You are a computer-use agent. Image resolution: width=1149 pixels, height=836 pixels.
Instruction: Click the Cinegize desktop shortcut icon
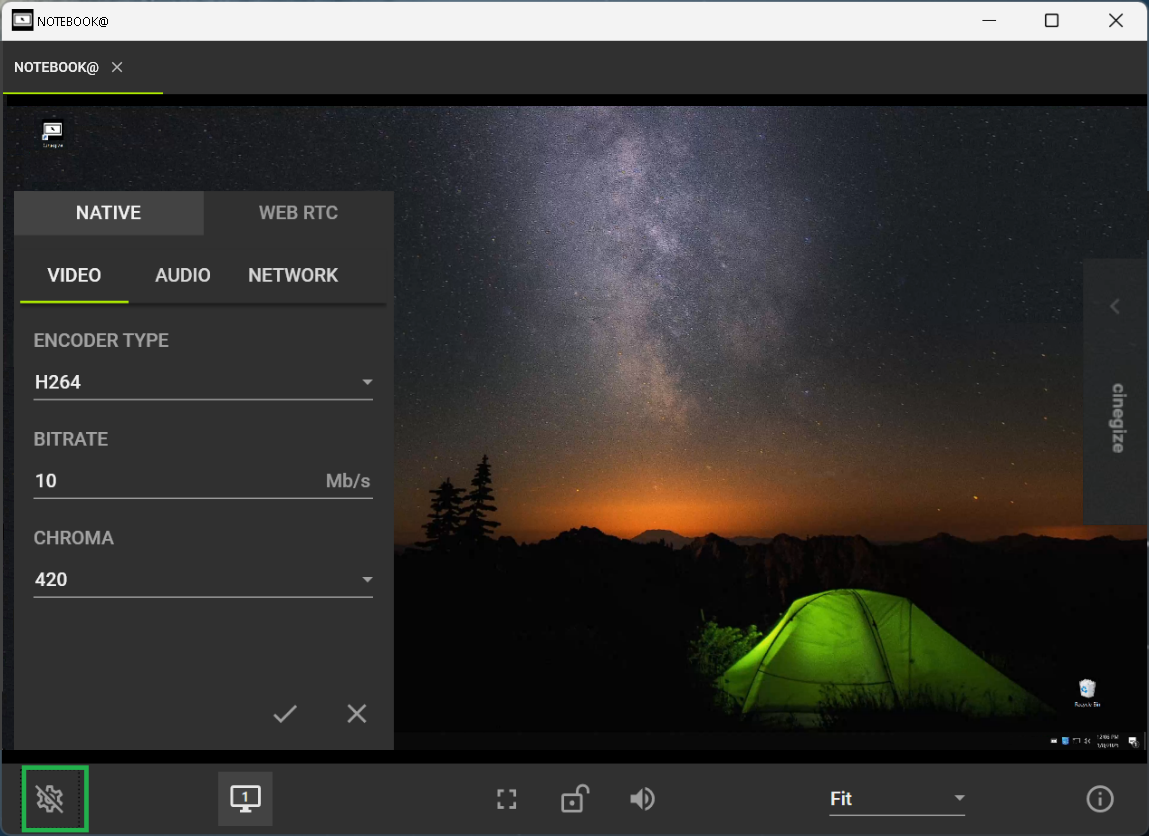(52, 132)
